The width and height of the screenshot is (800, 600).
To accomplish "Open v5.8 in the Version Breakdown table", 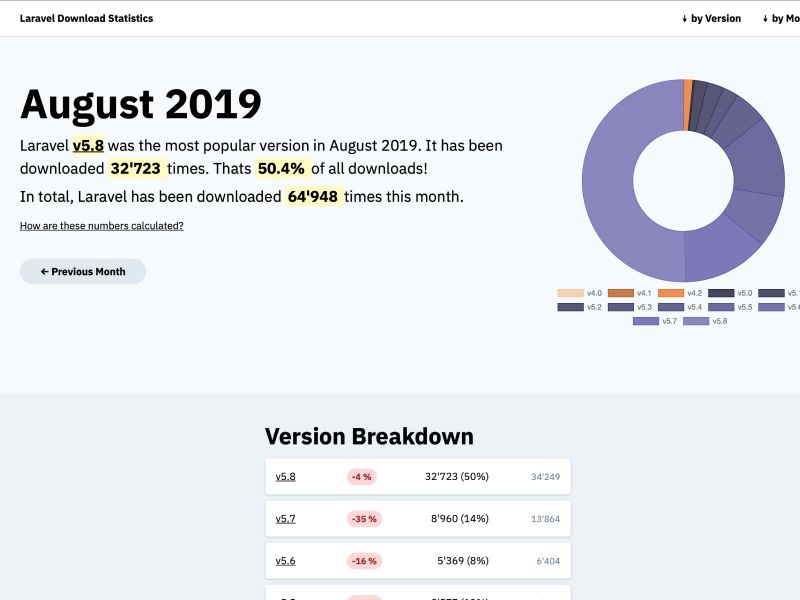I will 285,476.
